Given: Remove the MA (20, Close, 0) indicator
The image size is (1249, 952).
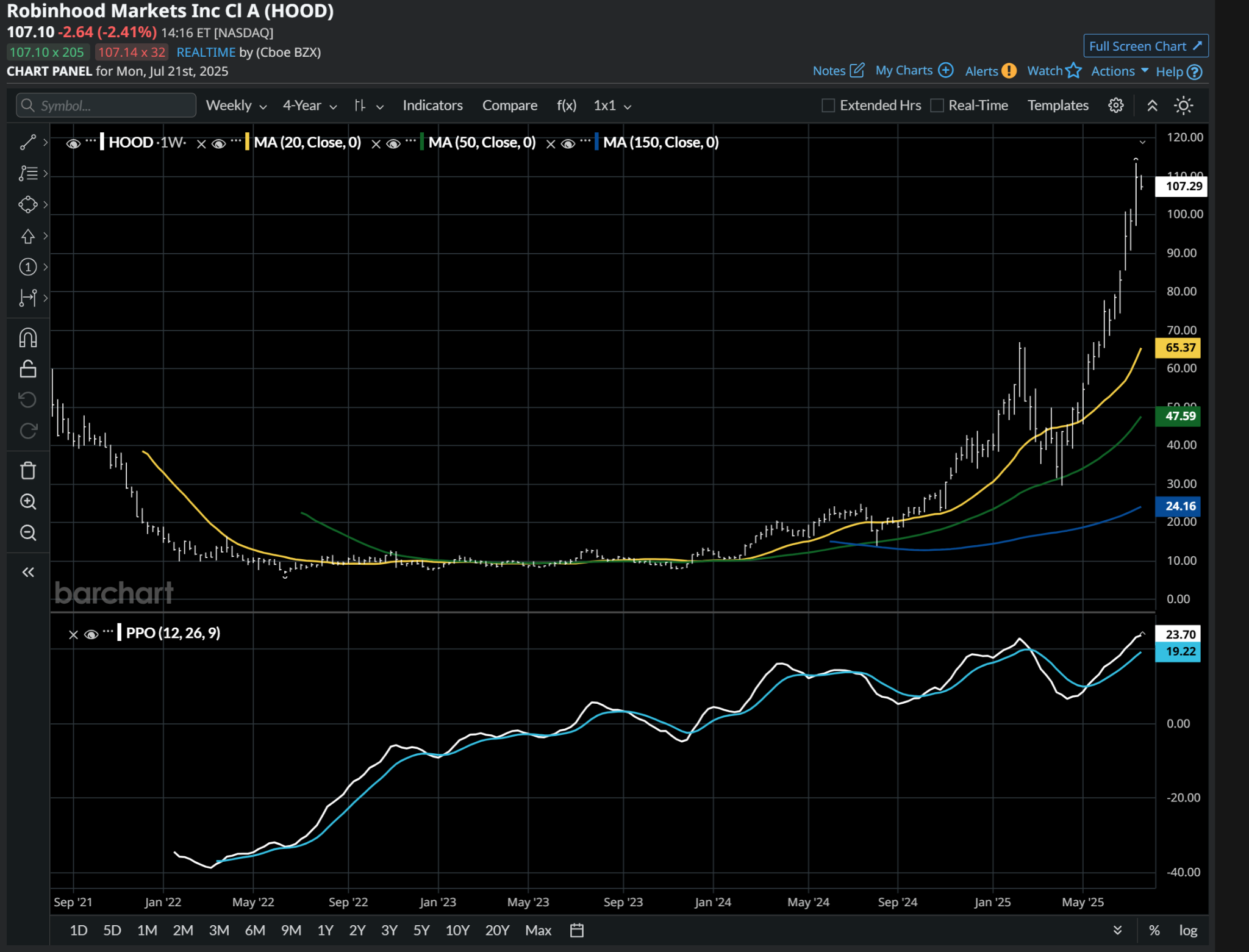Looking at the screenshot, I should click(x=201, y=144).
